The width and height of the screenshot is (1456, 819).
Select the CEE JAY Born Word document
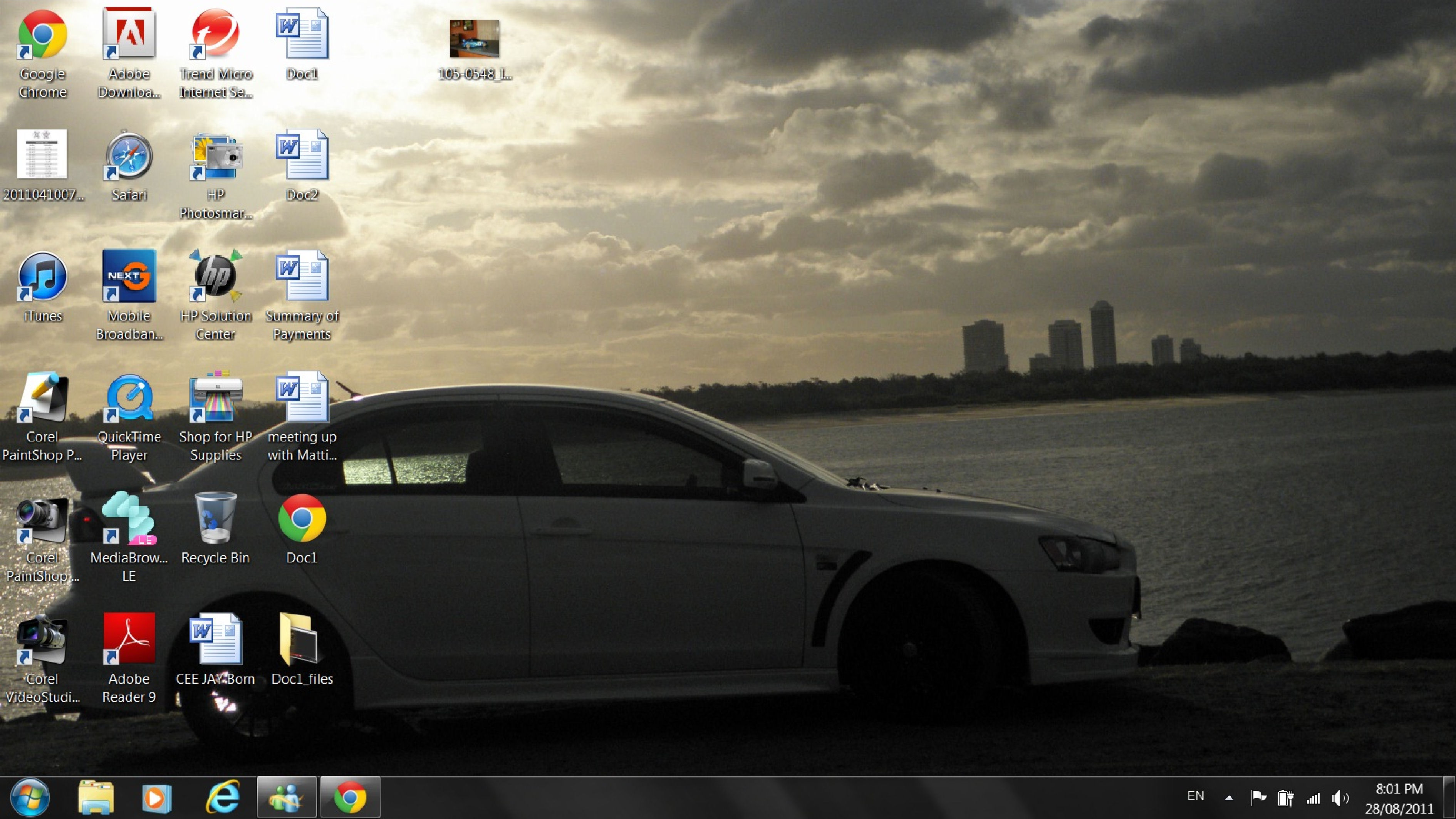coord(215,649)
